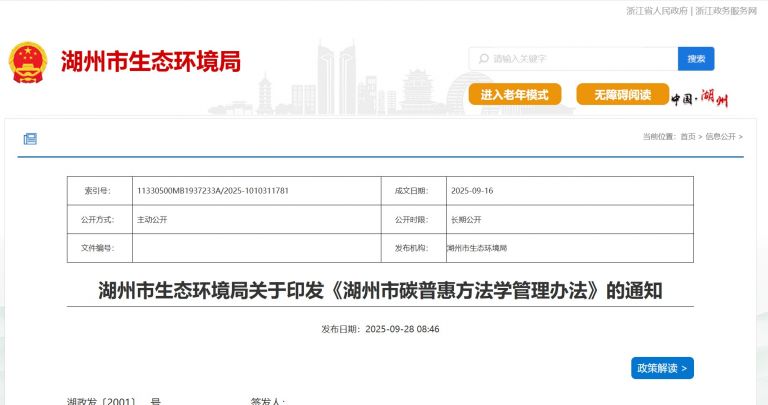Screen dimensions: 768x405
Task: Type in the 请输入关键字 search field
Action: [580, 59]
